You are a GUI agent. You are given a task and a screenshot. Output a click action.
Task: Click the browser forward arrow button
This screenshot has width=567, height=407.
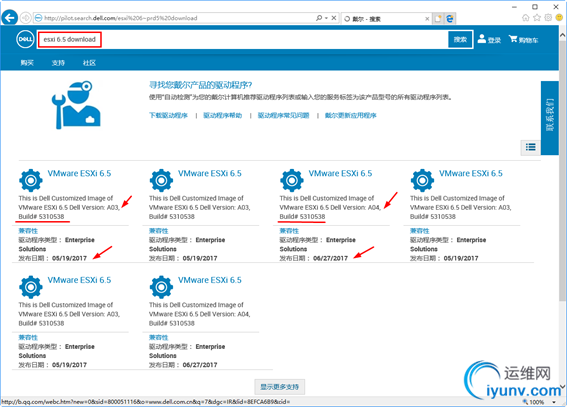[x=25, y=17]
